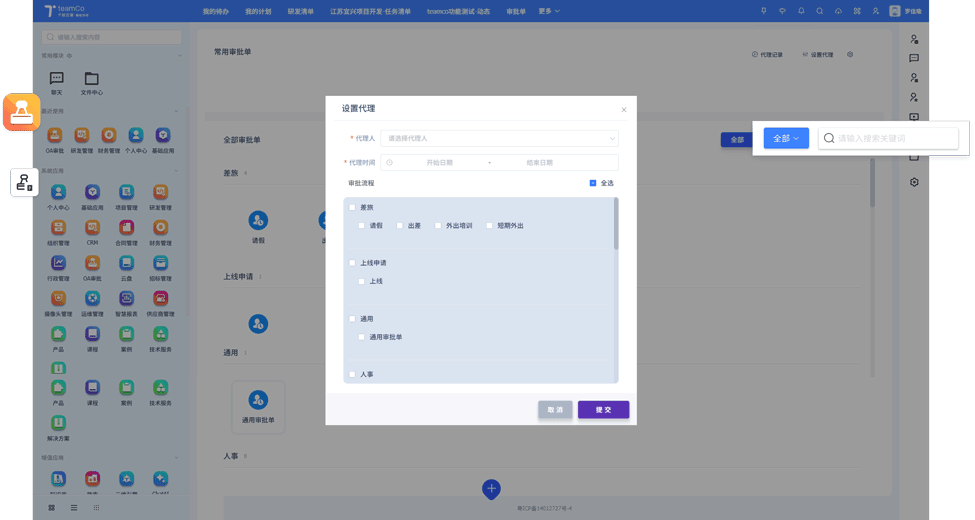
Task: Launch the 云盘 cloud drive app
Action: [126, 264]
